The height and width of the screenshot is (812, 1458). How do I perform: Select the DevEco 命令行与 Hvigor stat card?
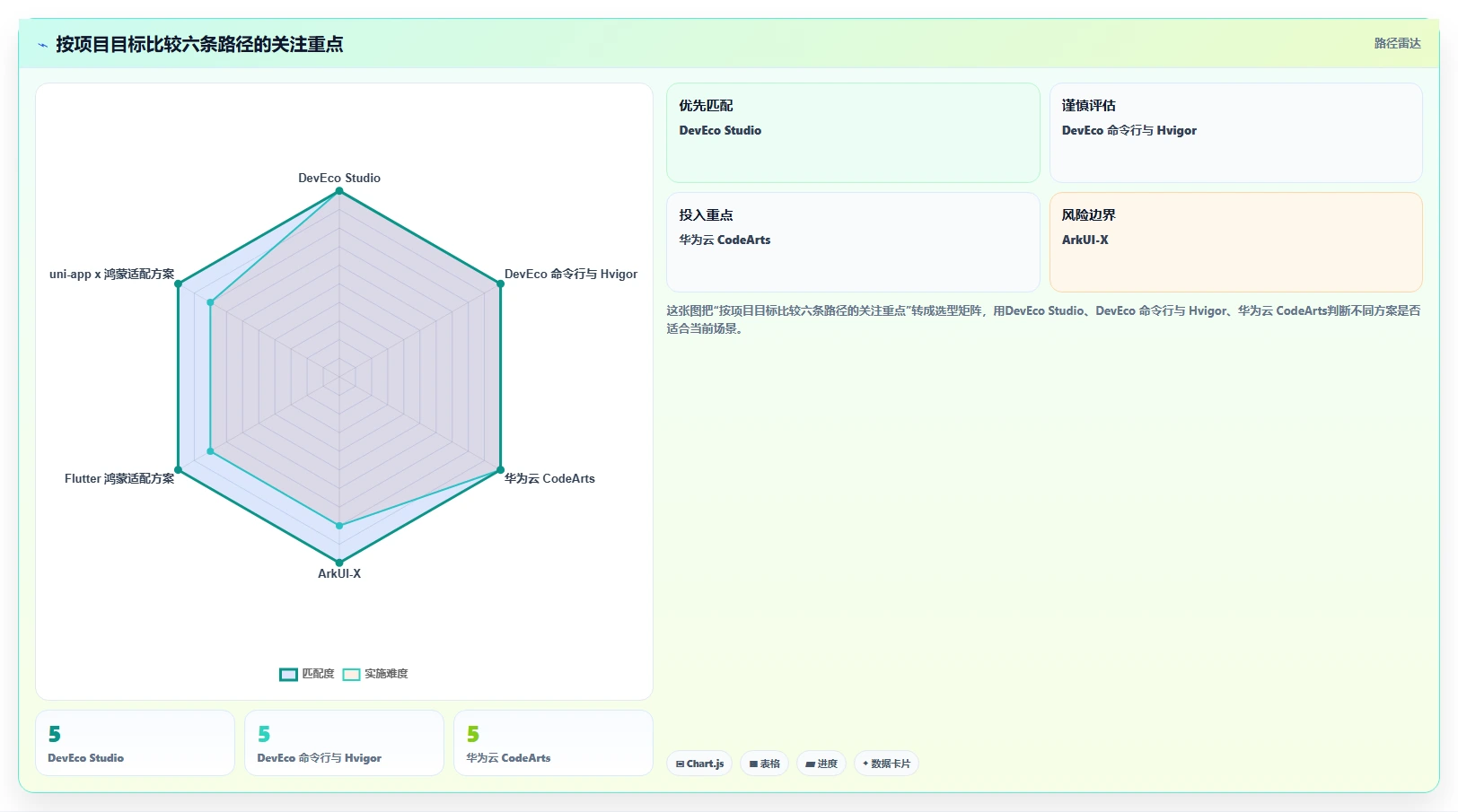[x=344, y=743]
